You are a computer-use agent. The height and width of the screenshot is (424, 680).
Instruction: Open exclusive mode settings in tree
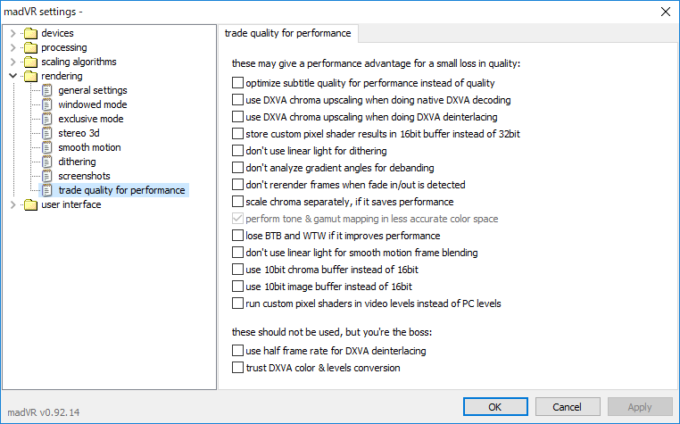(x=91, y=118)
